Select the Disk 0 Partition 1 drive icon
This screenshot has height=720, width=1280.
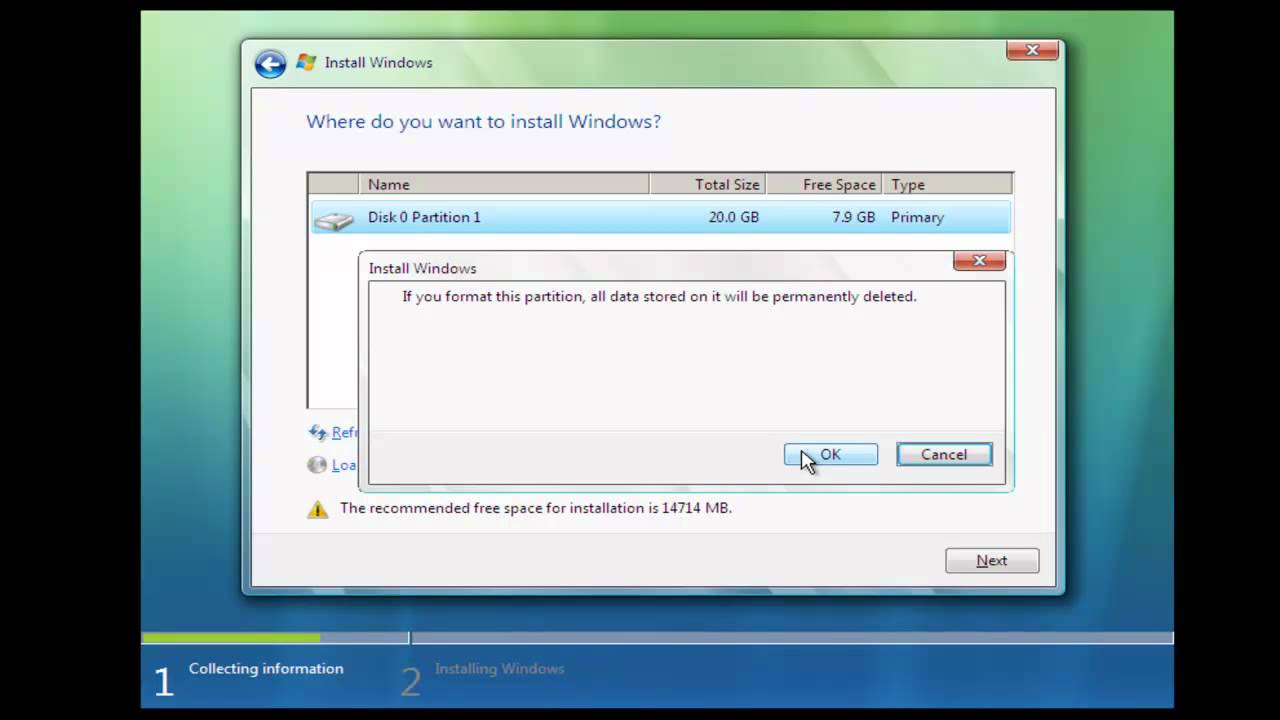tap(333, 219)
